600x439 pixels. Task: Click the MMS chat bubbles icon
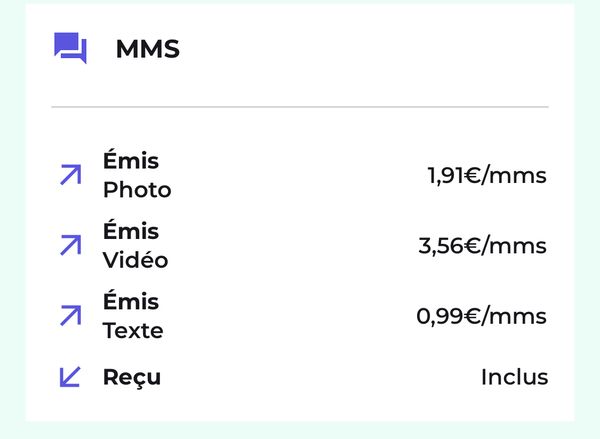70,48
